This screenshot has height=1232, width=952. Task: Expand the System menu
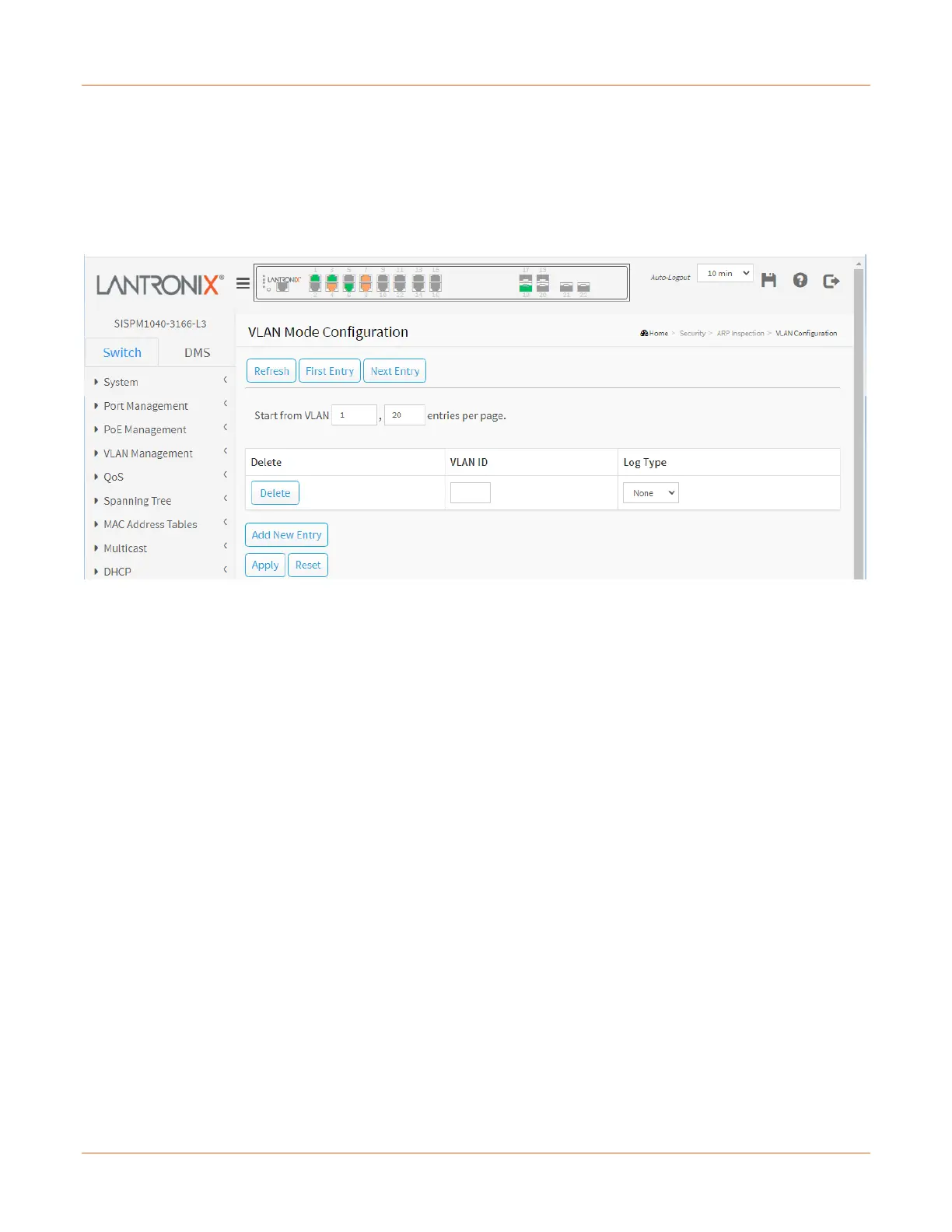pyautogui.click(x=161, y=382)
